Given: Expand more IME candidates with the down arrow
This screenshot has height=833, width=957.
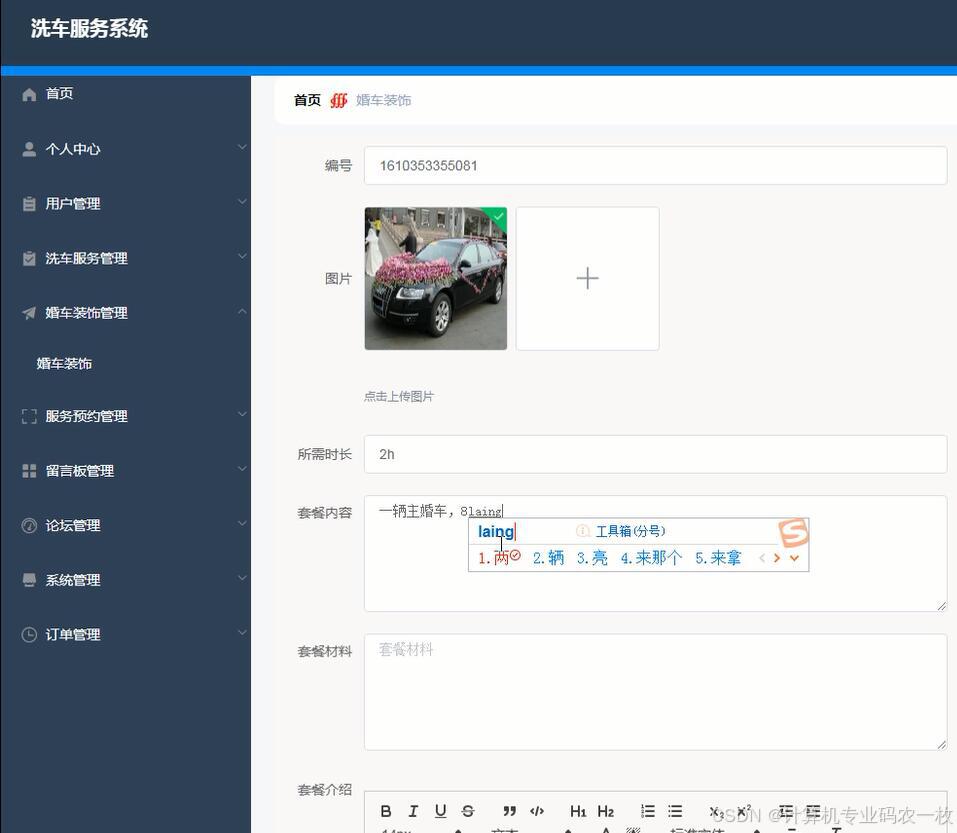Looking at the screenshot, I should point(794,558).
